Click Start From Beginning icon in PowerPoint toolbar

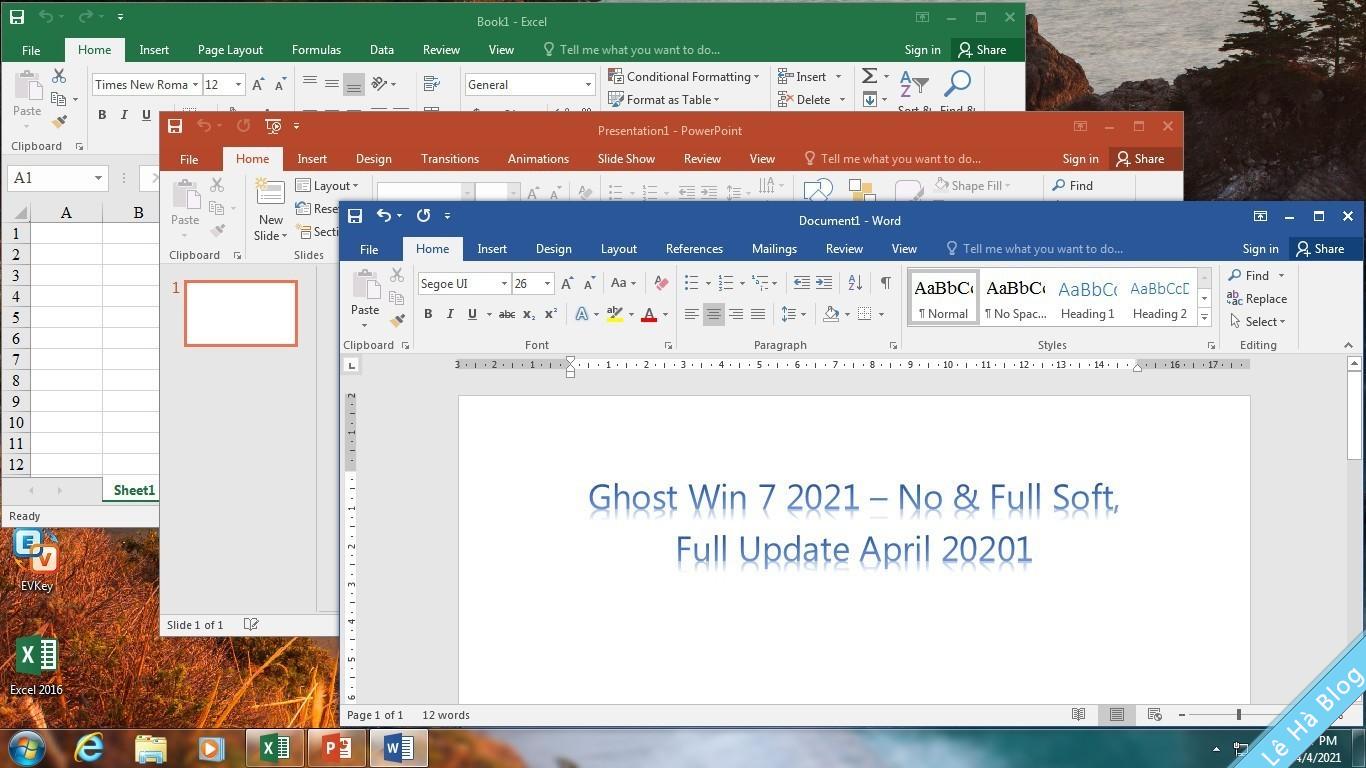coord(273,126)
